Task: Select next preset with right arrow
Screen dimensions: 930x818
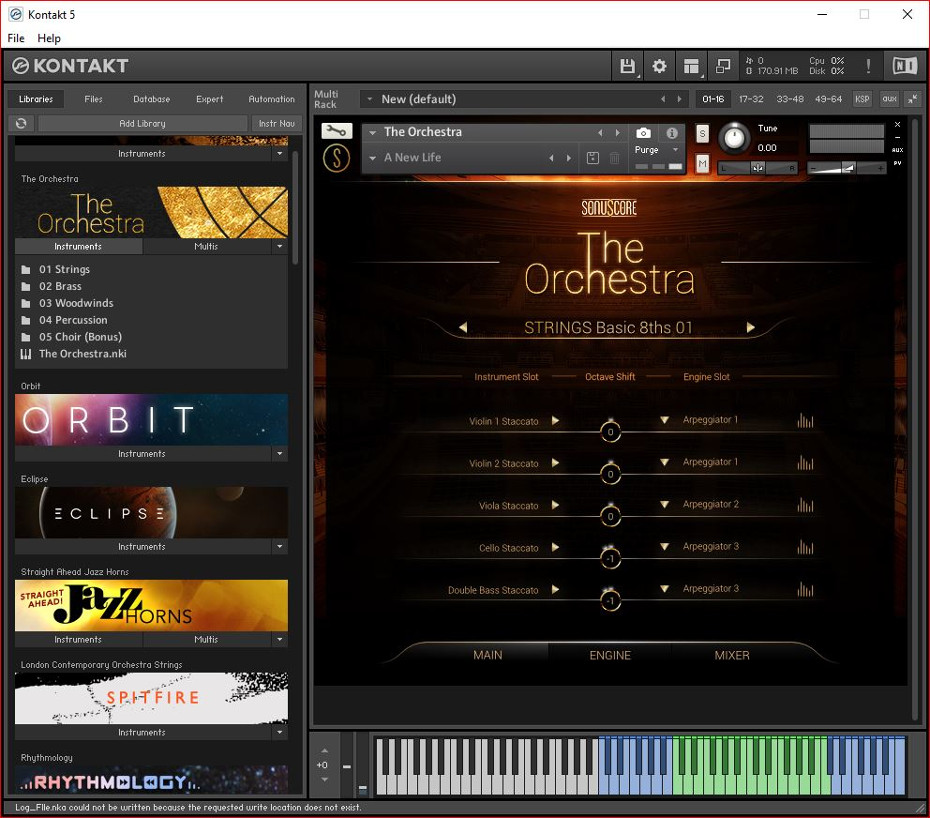Action: (x=750, y=327)
